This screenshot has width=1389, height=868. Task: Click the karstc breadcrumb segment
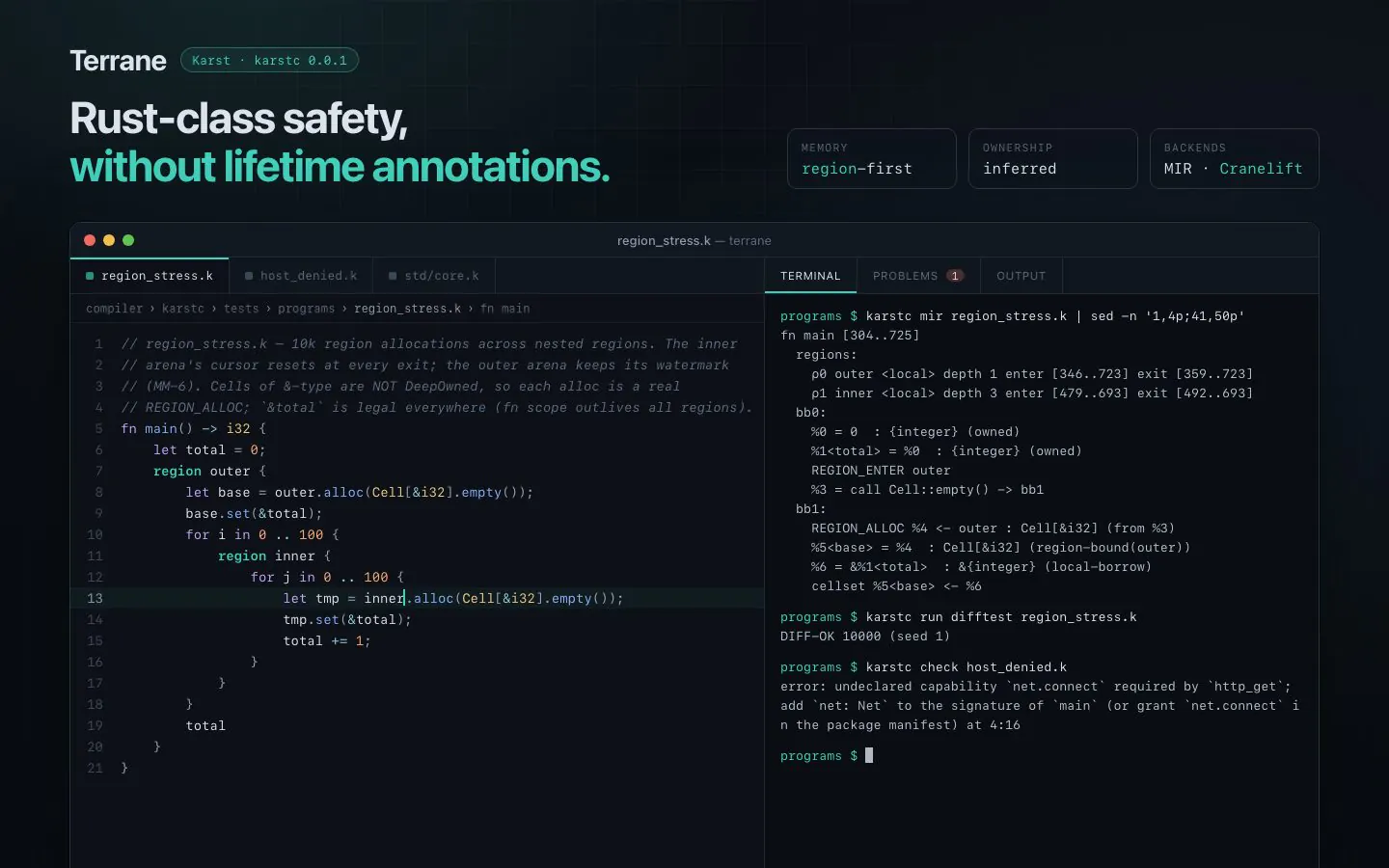pyautogui.click(x=183, y=309)
